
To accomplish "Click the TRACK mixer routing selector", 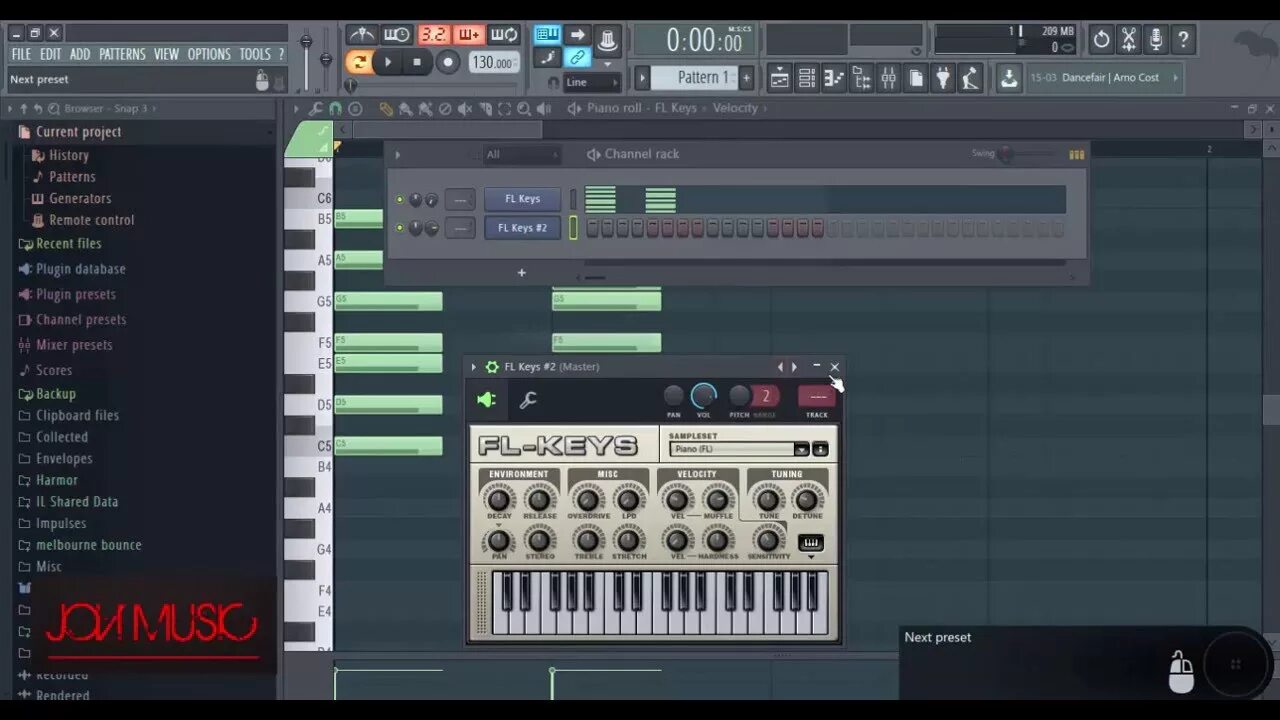I will [817, 396].
